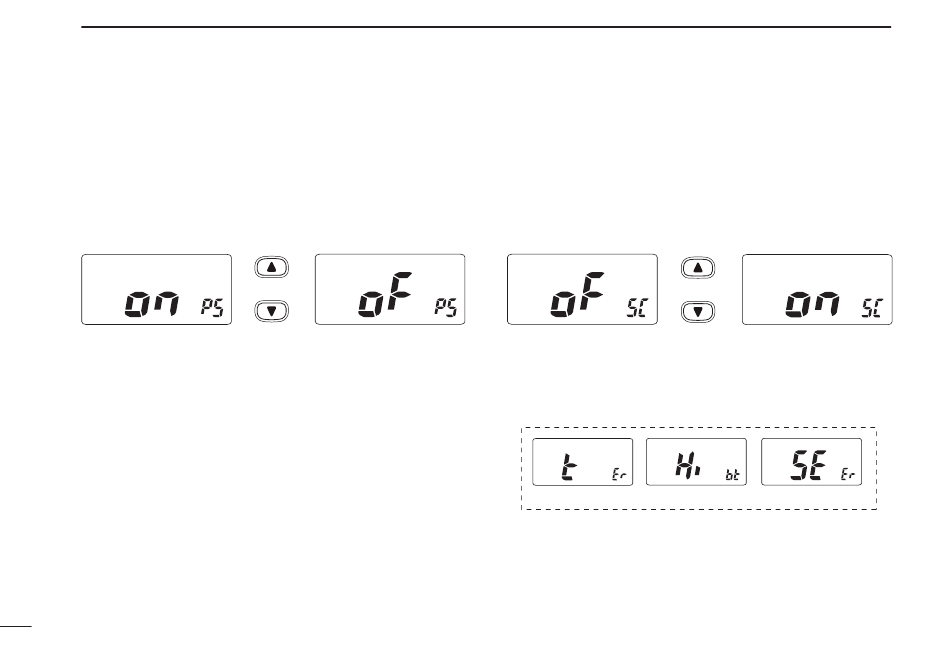Click the 'SC' indicator beside 'on'
950x672 pixels.
click(x=872, y=308)
